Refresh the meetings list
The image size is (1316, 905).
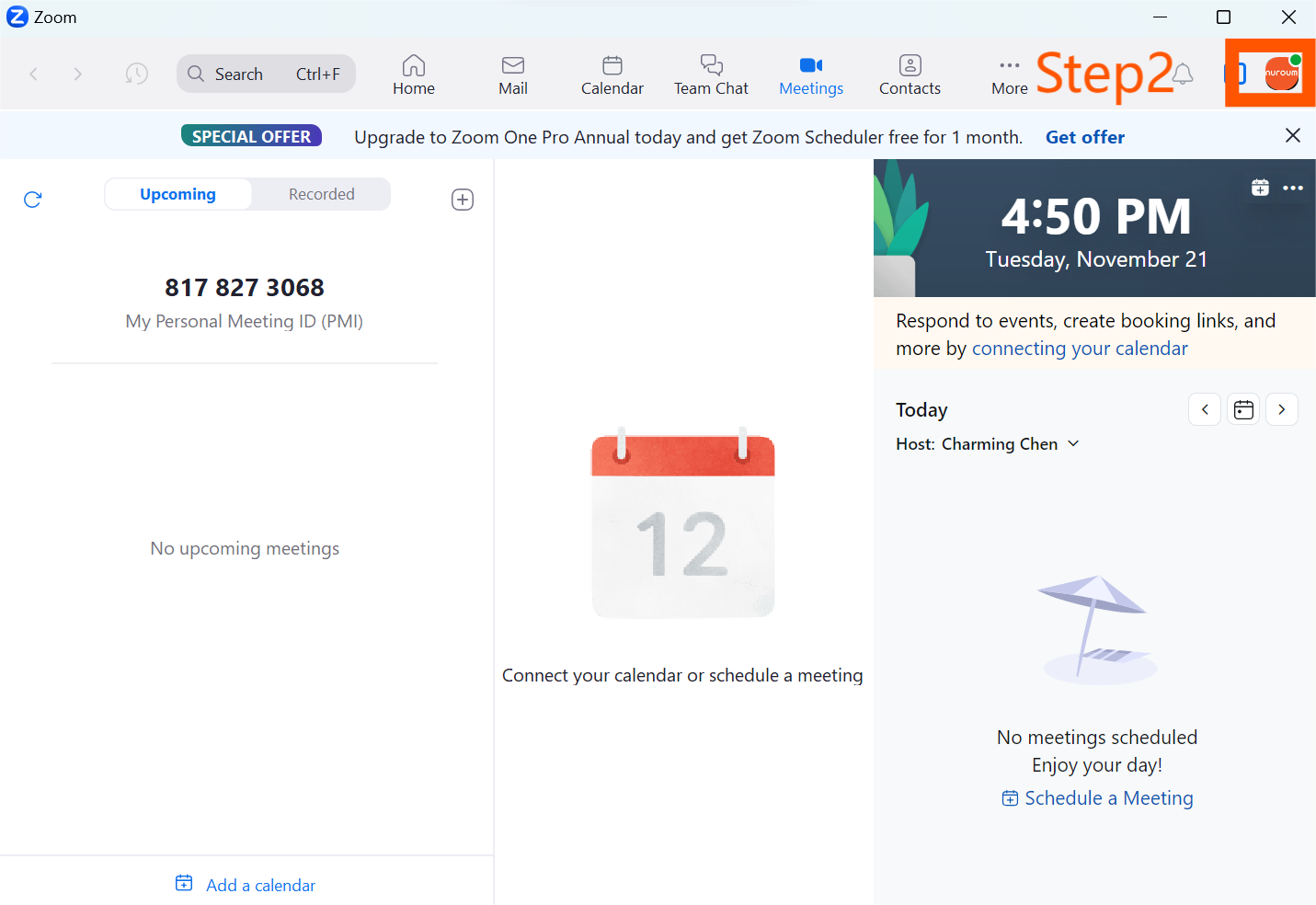point(33,200)
